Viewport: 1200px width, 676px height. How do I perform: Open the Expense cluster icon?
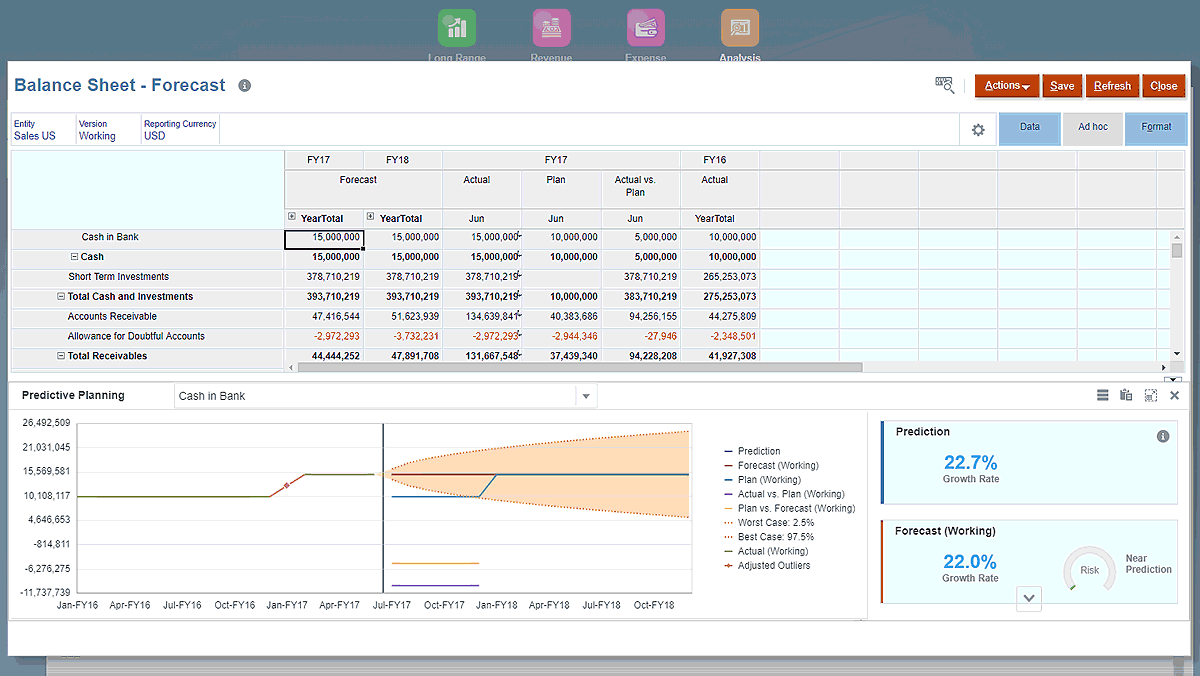645,28
